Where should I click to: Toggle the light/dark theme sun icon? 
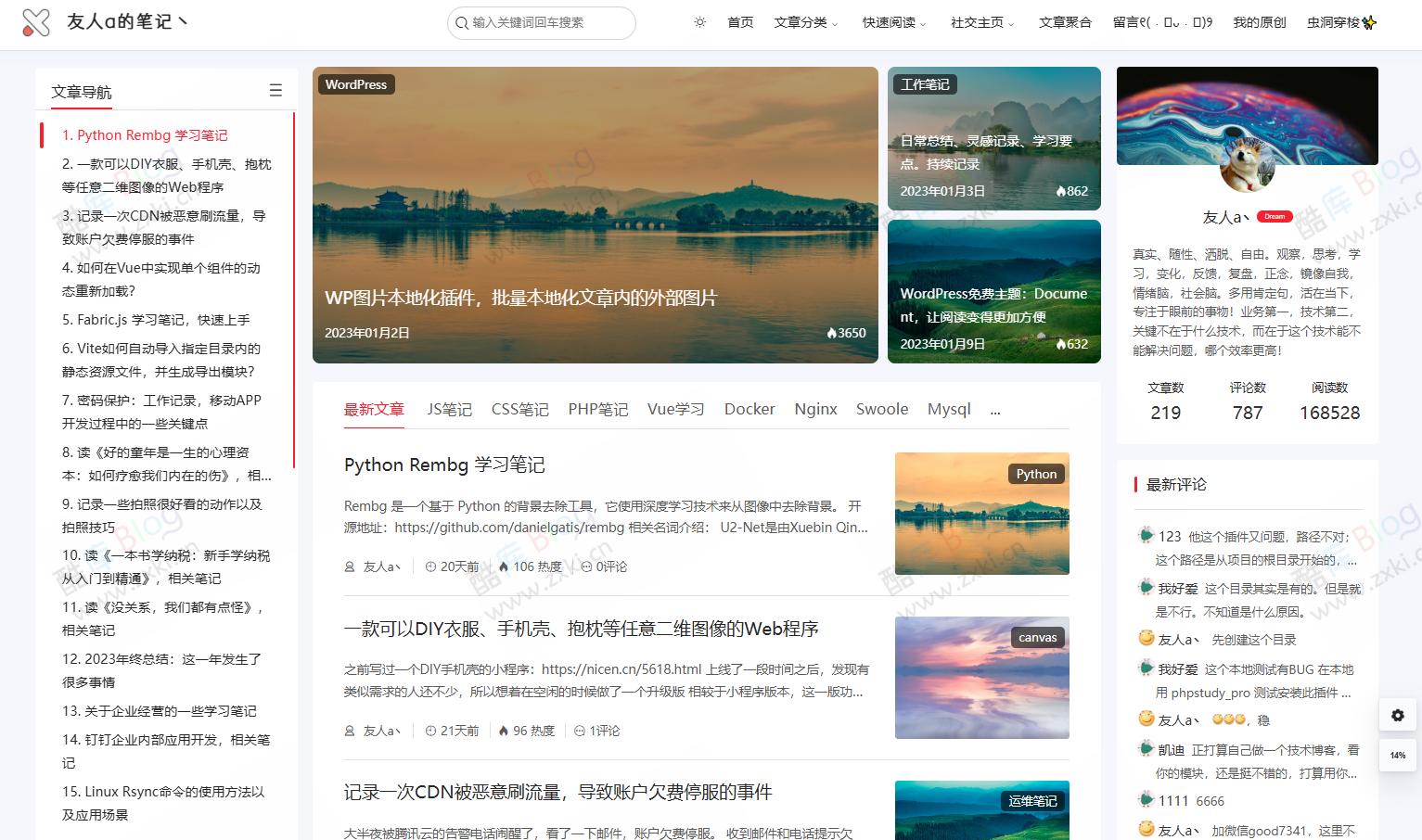700,22
